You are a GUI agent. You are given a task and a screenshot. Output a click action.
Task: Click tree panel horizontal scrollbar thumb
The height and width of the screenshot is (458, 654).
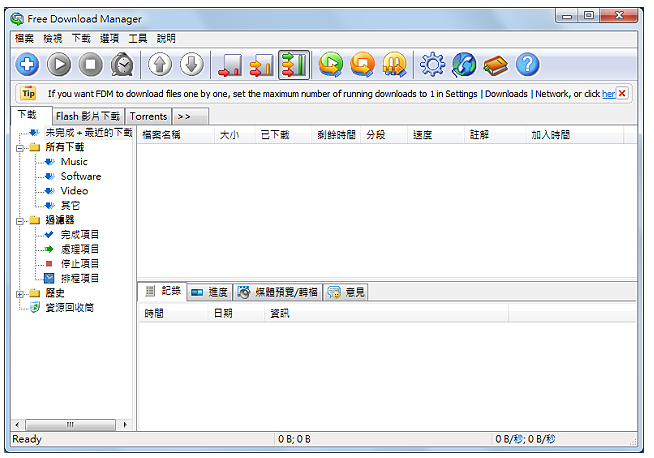tap(70, 425)
